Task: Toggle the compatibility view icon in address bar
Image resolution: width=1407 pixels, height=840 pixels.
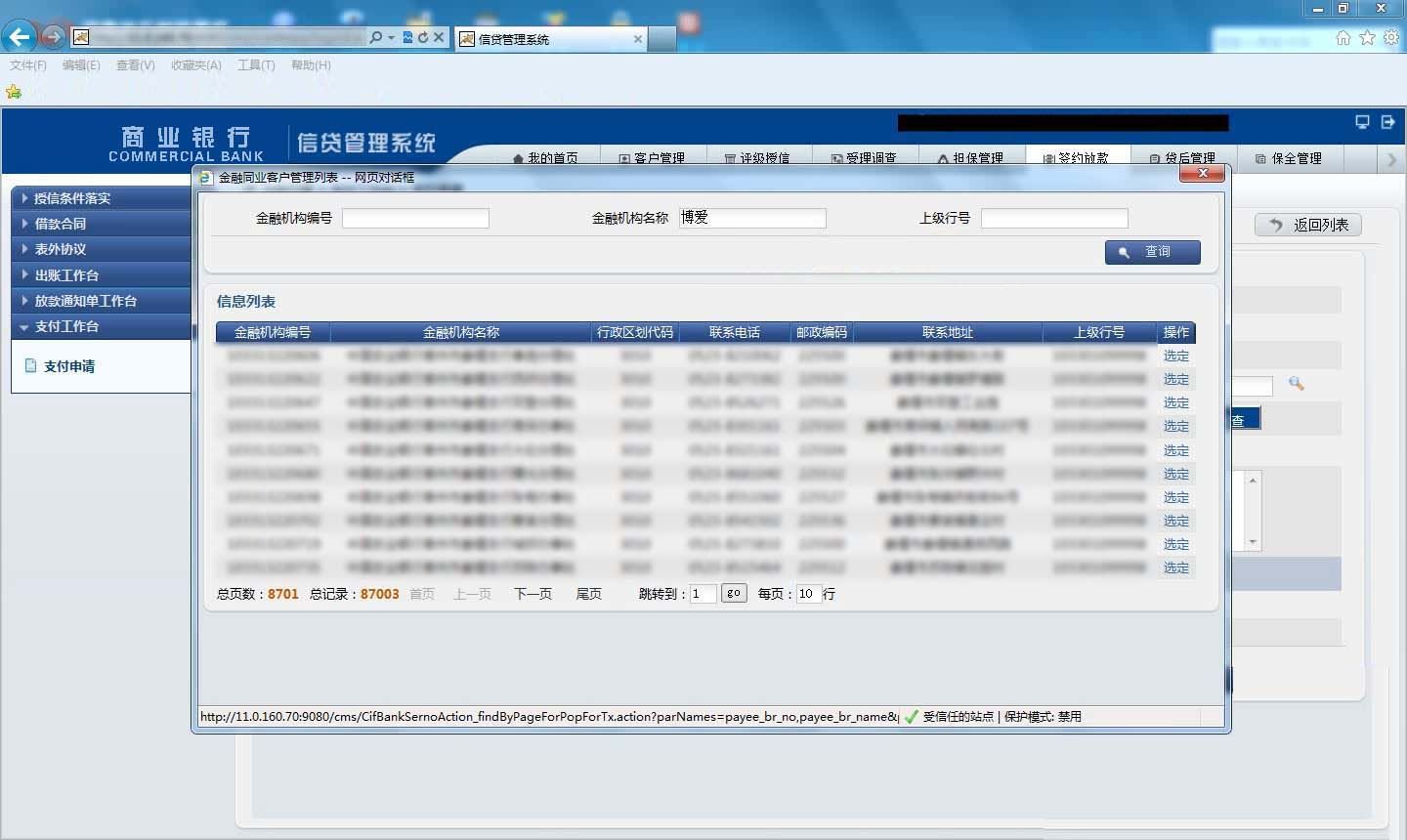Action: click(x=408, y=37)
